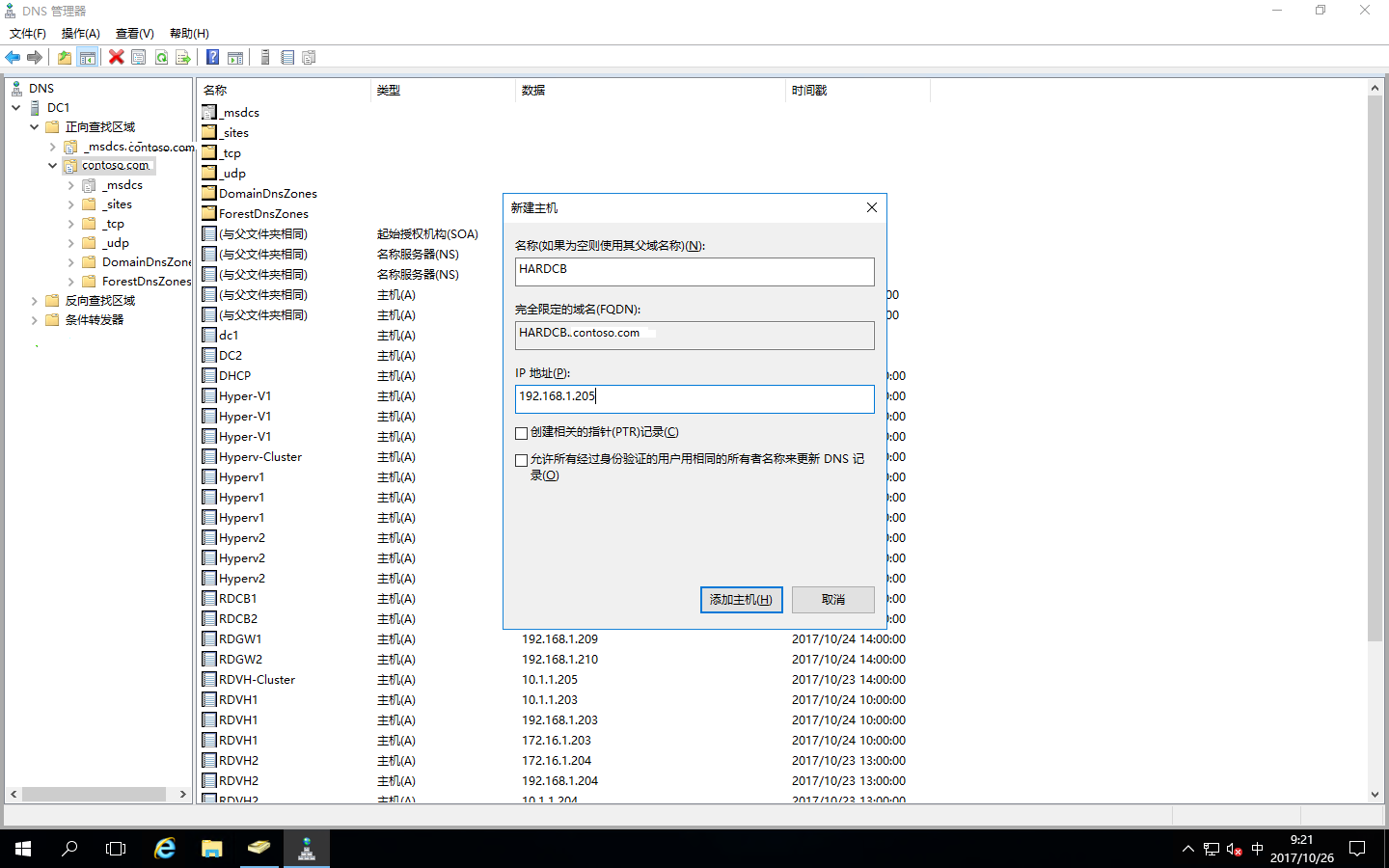Enable 创建相关的指针(PTR)记录 checkbox
This screenshot has height=868, width=1389.
522,433
